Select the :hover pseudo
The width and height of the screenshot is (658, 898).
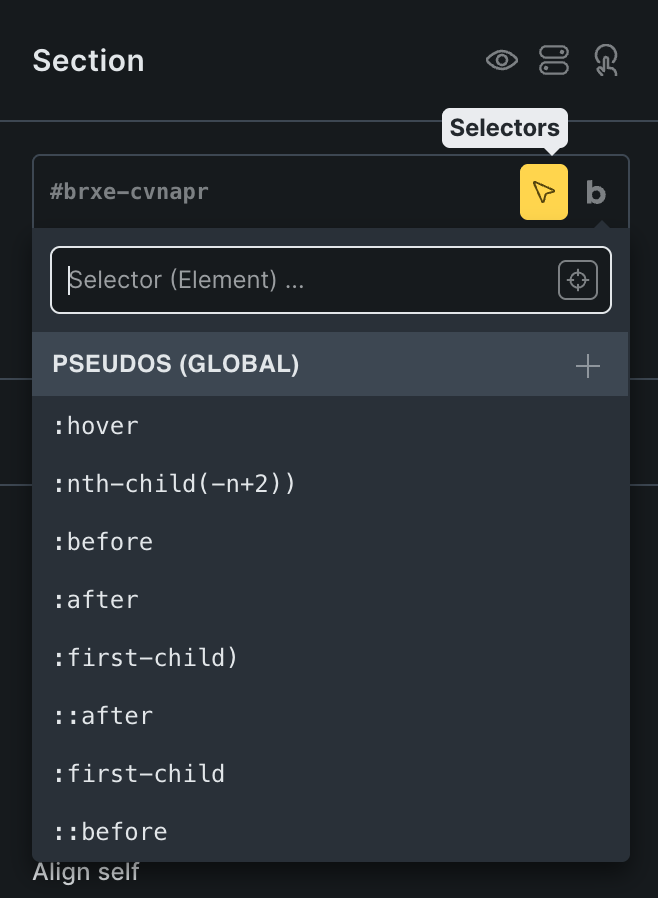tap(96, 426)
